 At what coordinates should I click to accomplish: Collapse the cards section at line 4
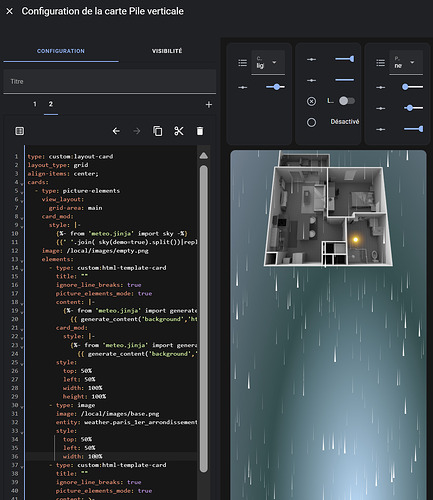[22, 184]
